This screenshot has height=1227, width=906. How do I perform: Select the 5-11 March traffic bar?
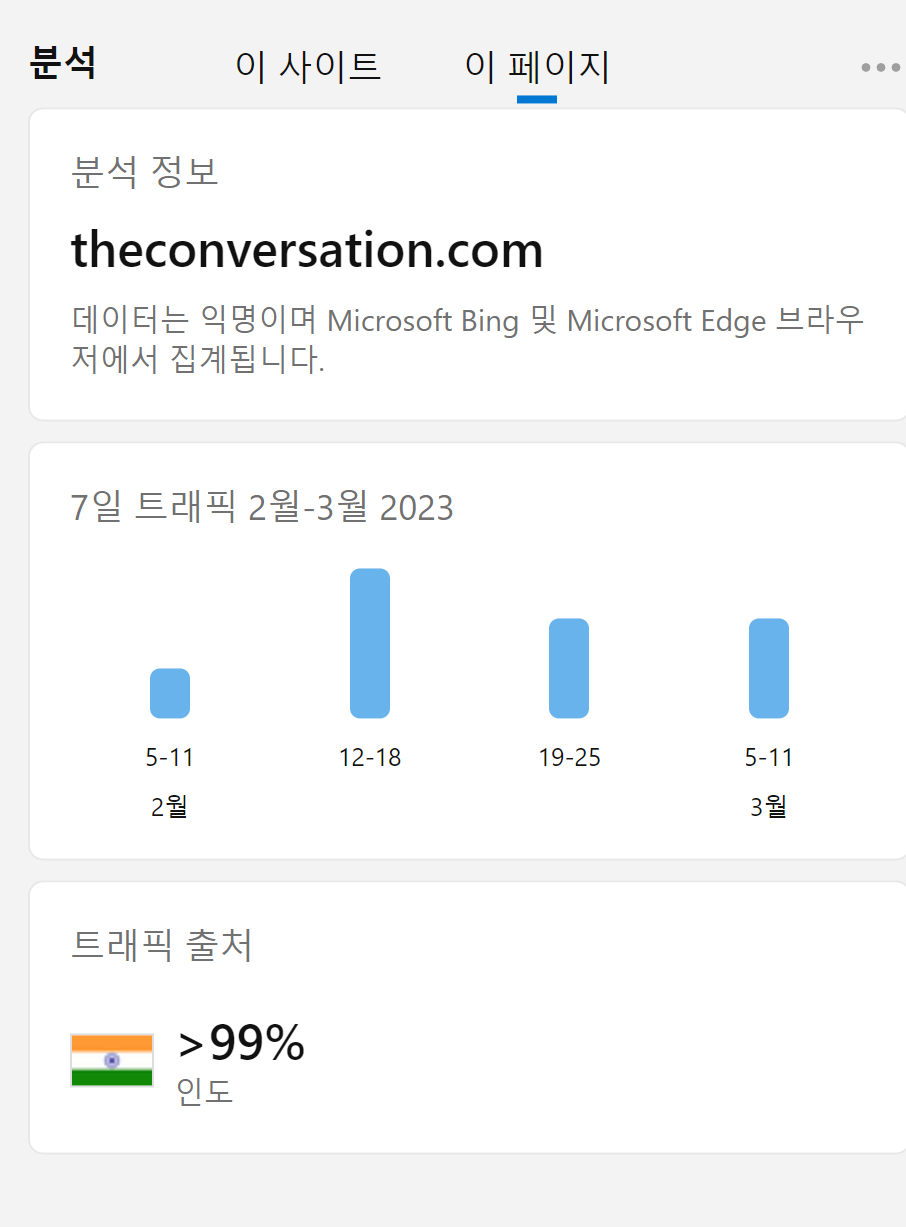pyautogui.click(x=768, y=668)
